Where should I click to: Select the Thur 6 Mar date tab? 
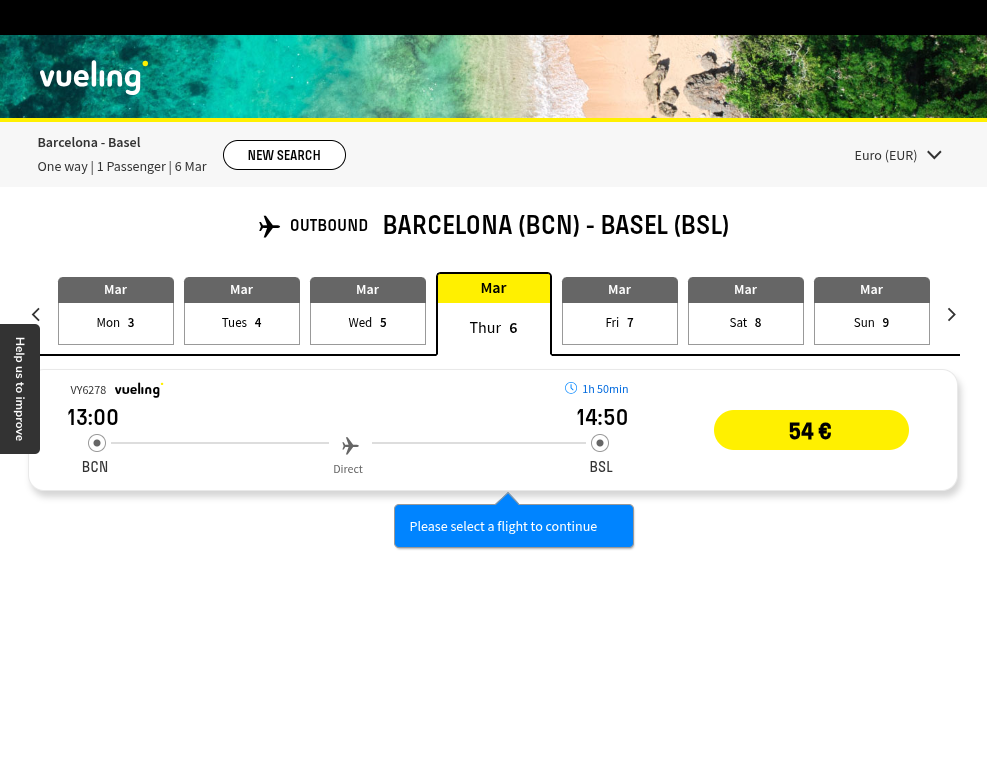[x=494, y=314]
